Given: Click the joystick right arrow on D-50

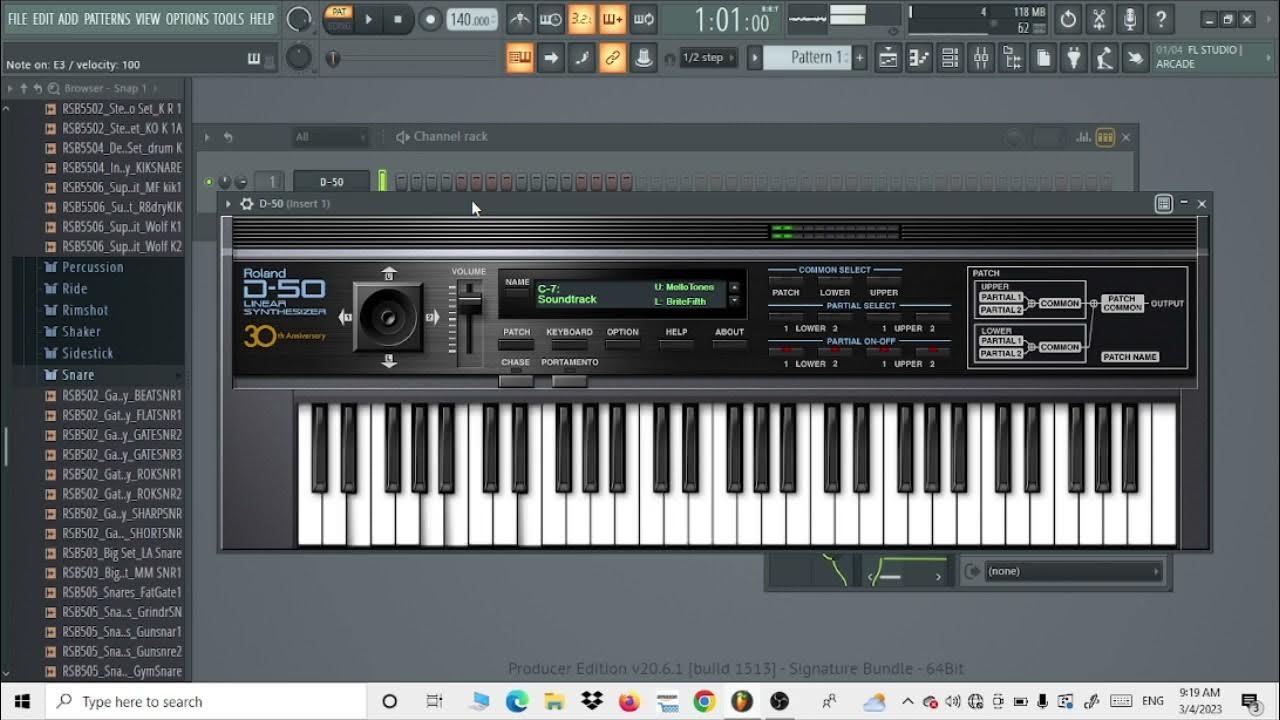Looking at the screenshot, I should pyautogui.click(x=432, y=317).
